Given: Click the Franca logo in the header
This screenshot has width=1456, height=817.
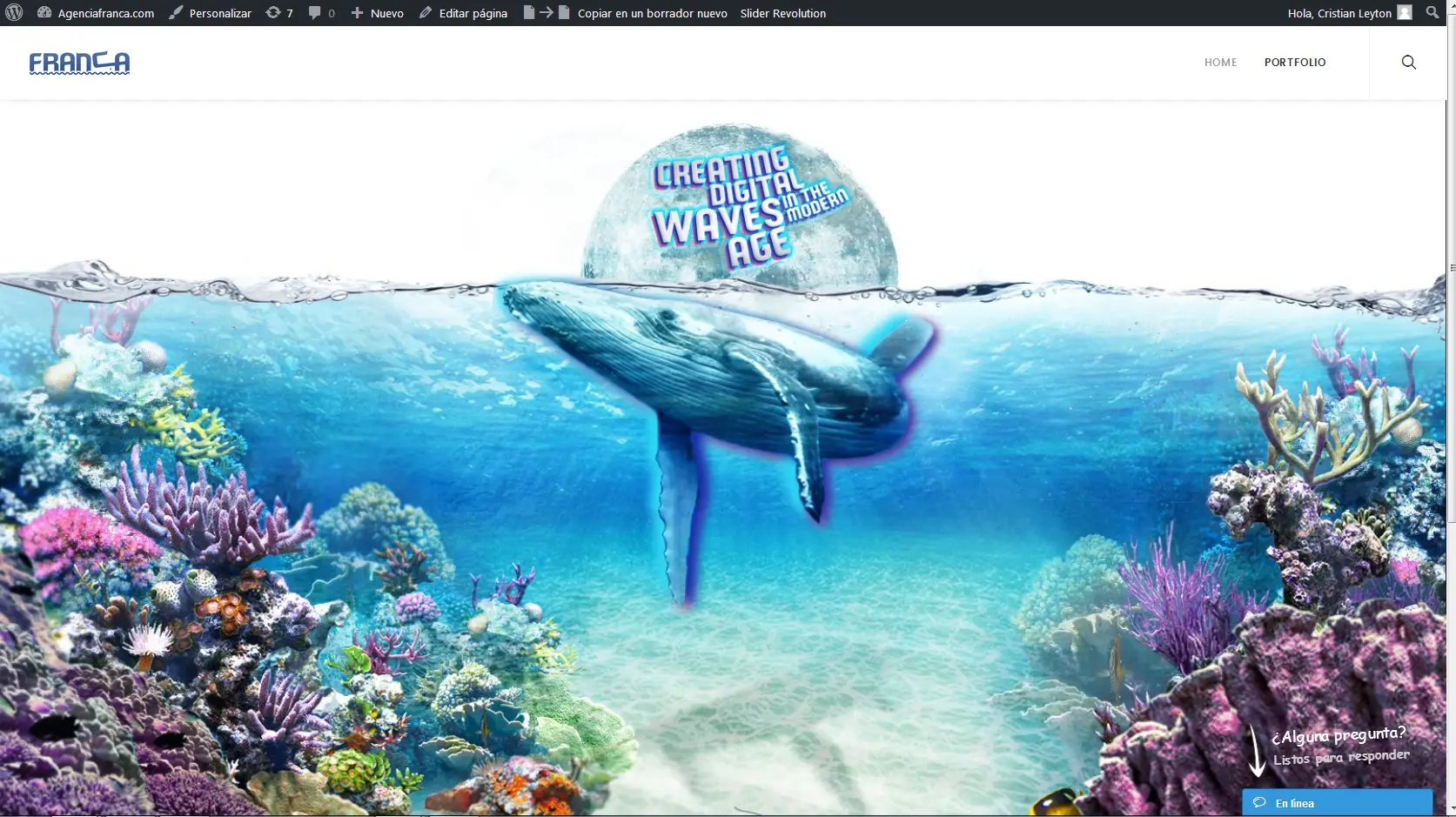Looking at the screenshot, I should coord(79,63).
